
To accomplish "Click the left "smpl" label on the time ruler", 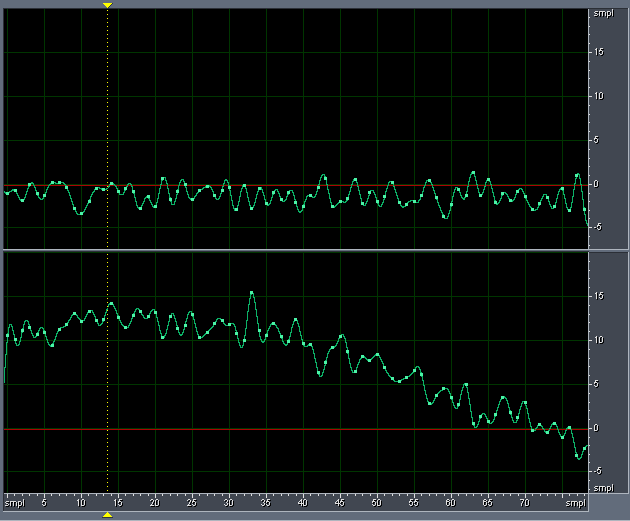I will (15, 503).
